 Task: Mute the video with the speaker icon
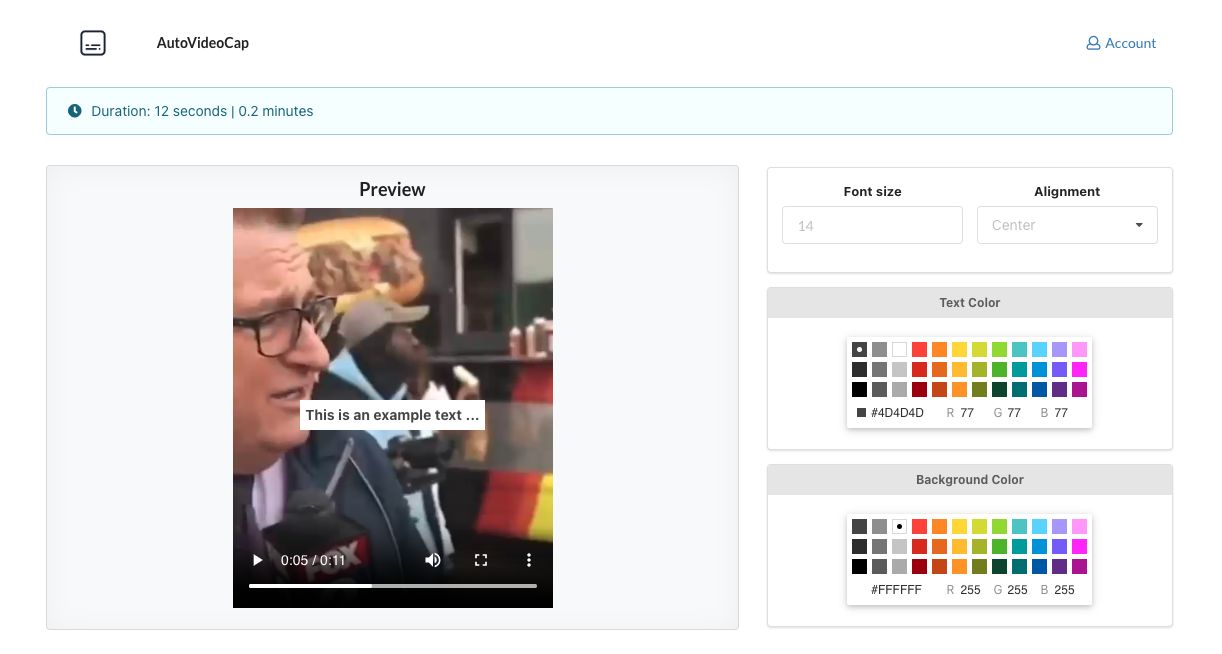(x=433, y=560)
